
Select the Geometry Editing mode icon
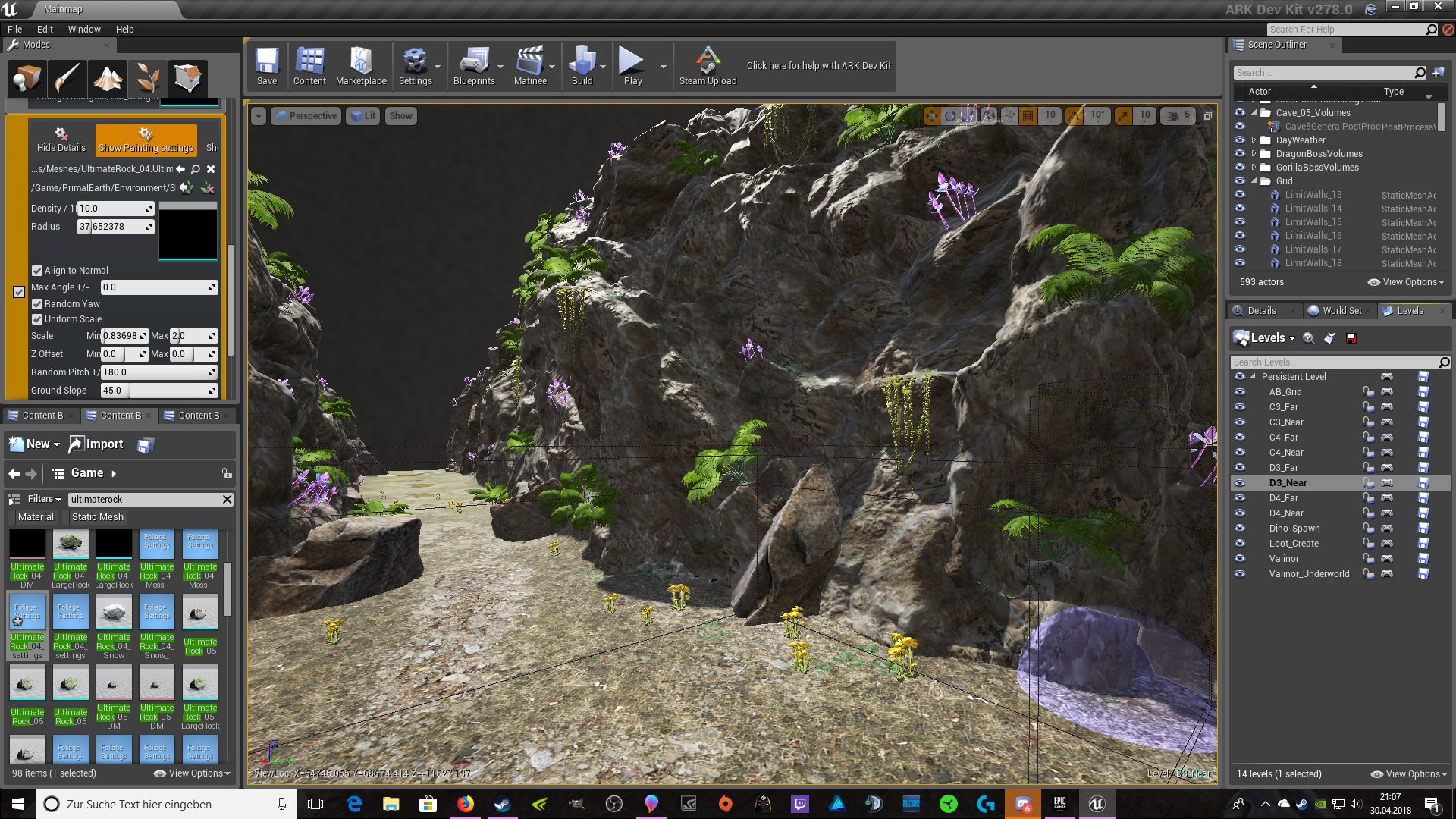[188, 77]
